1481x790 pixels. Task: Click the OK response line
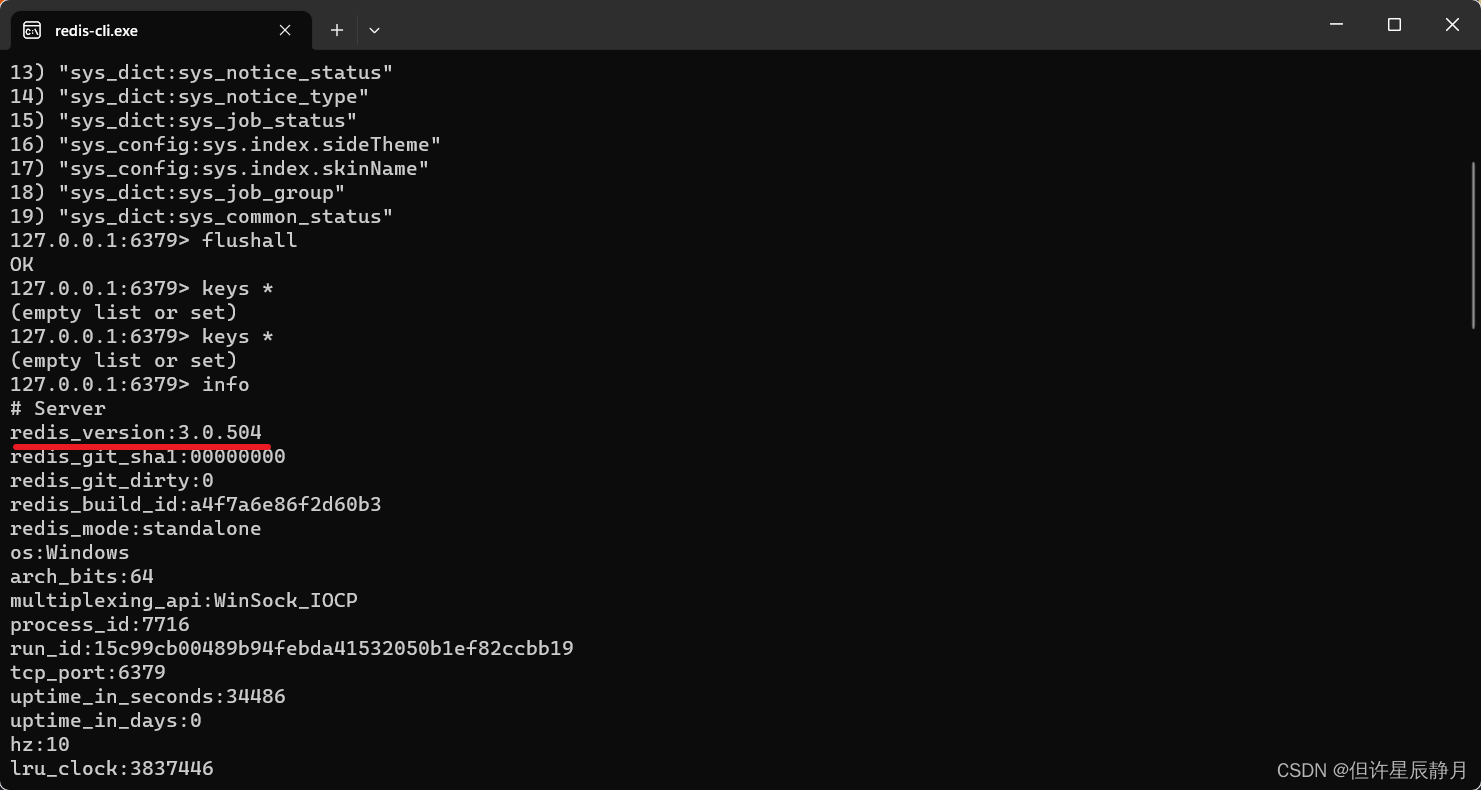pyautogui.click(x=20, y=264)
